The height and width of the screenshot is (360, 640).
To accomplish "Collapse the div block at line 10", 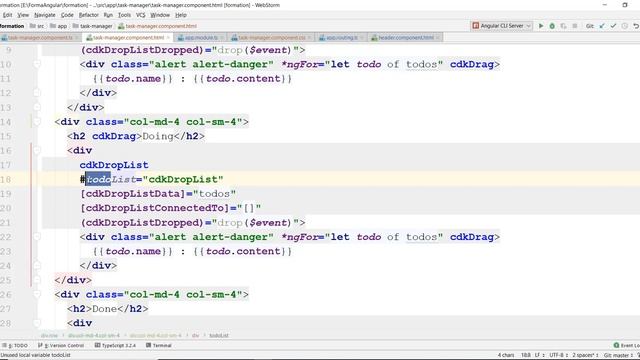I will point(37,64).
